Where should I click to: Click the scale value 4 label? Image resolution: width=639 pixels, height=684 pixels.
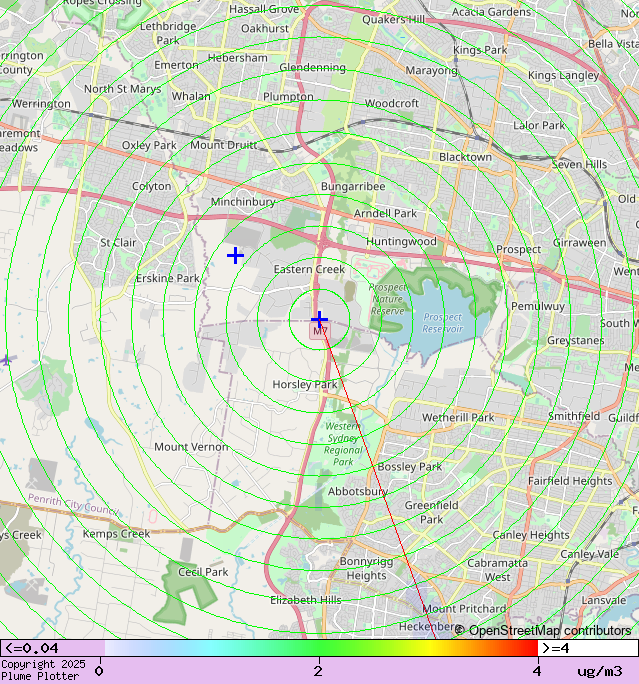click(537, 671)
